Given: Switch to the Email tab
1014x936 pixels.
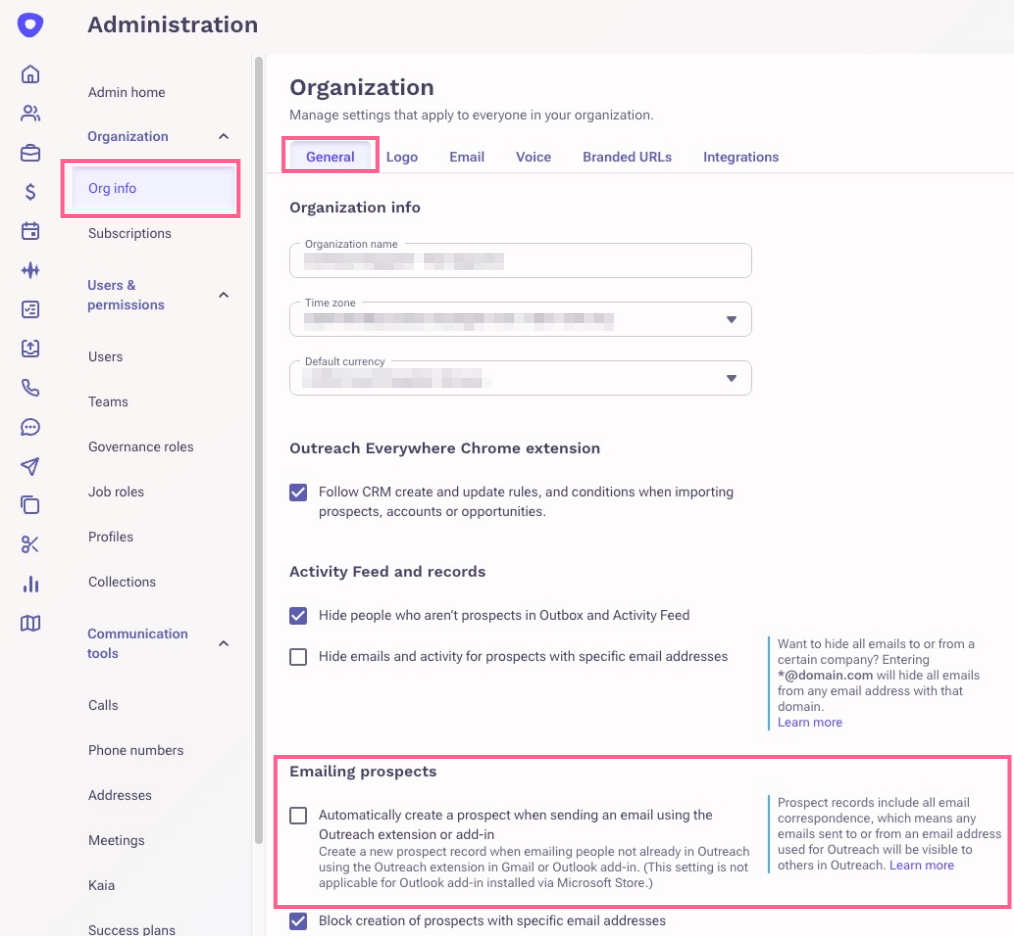Looking at the screenshot, I should click(466, 157).
